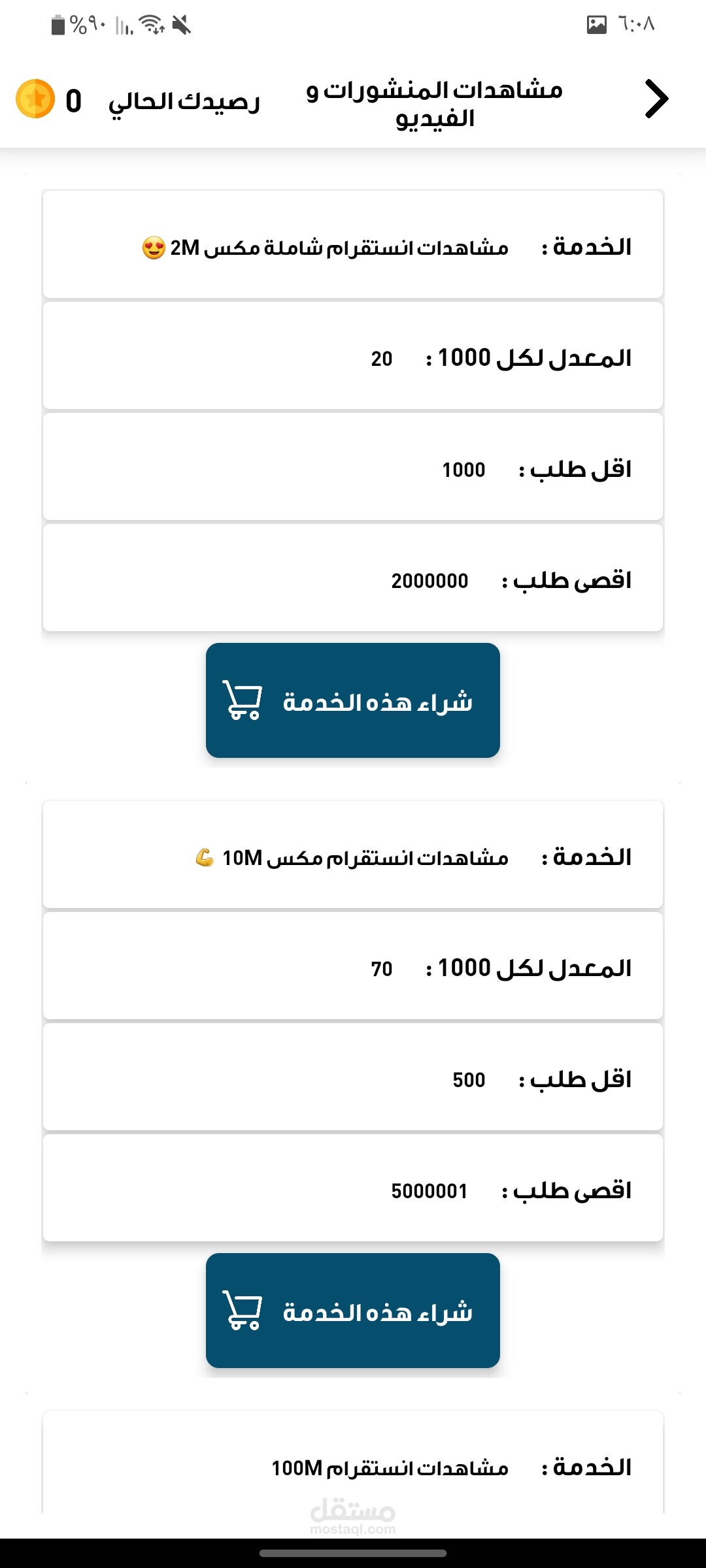Tap the rate per 1000 row showing 20
Viewport: 706px width, 1568px height.
coord(353,356)
